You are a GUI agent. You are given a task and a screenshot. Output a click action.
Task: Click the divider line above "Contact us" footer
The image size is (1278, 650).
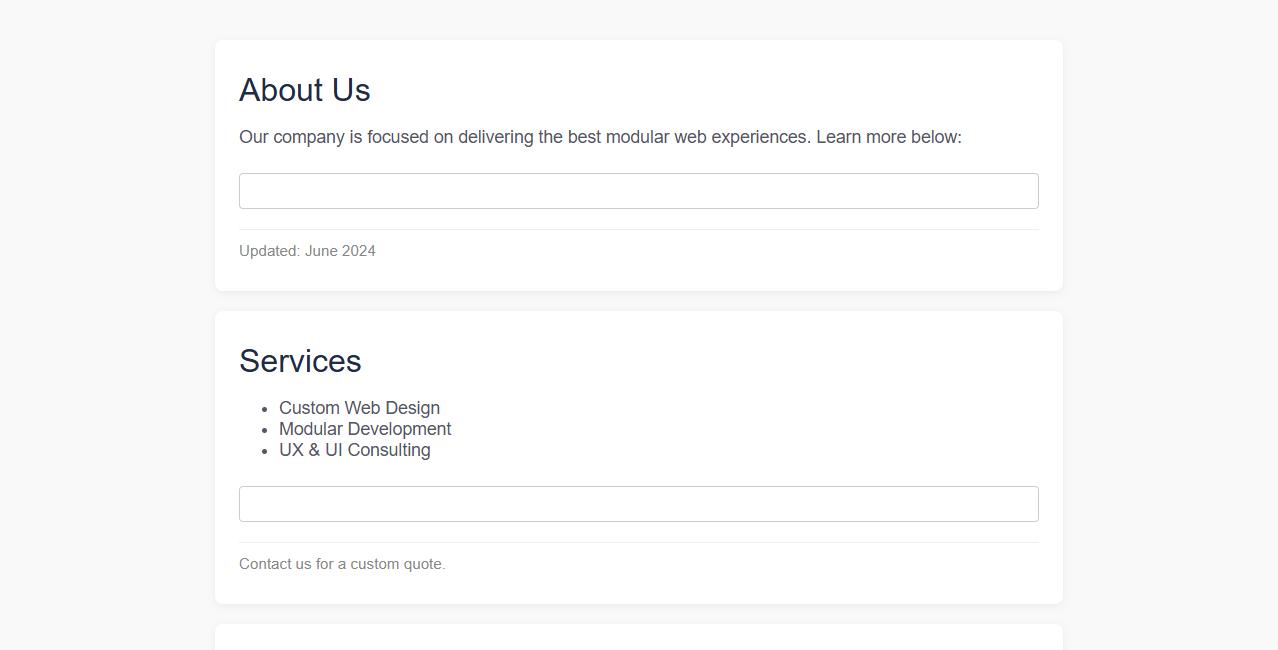638,543
